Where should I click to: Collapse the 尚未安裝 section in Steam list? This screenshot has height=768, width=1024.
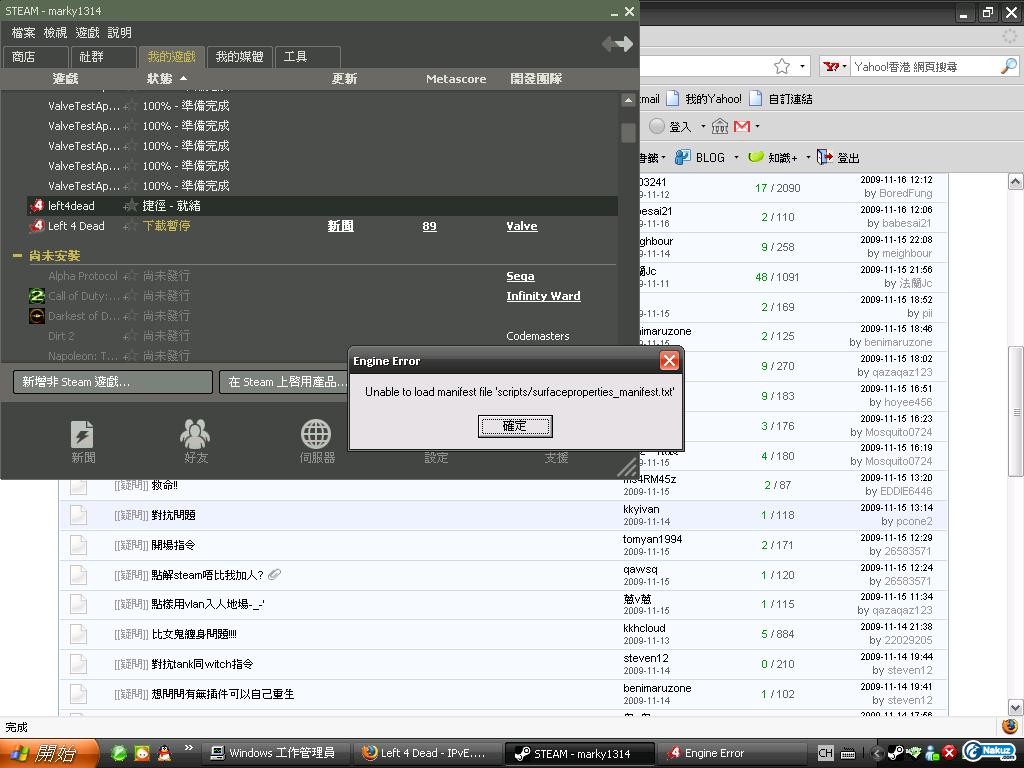coord(17,256)
